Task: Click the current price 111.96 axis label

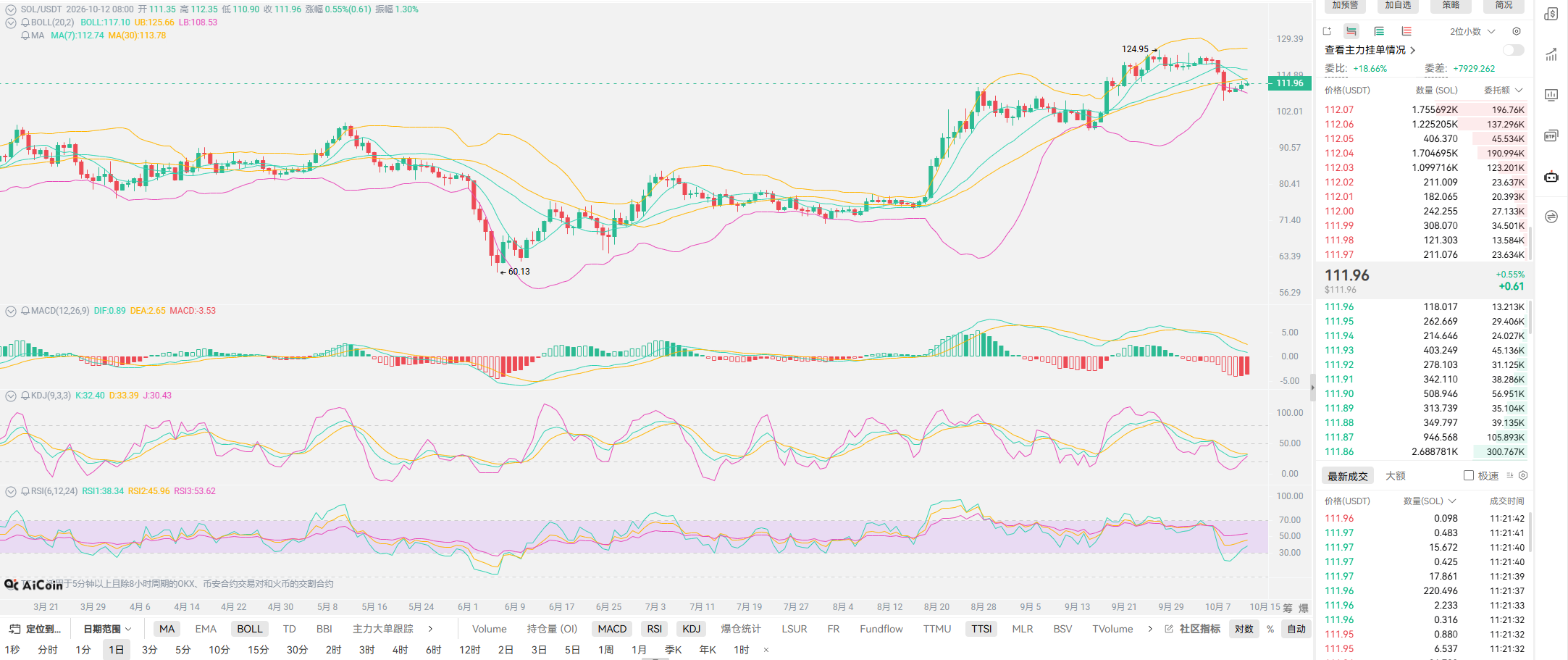Action: [1289, 83]
